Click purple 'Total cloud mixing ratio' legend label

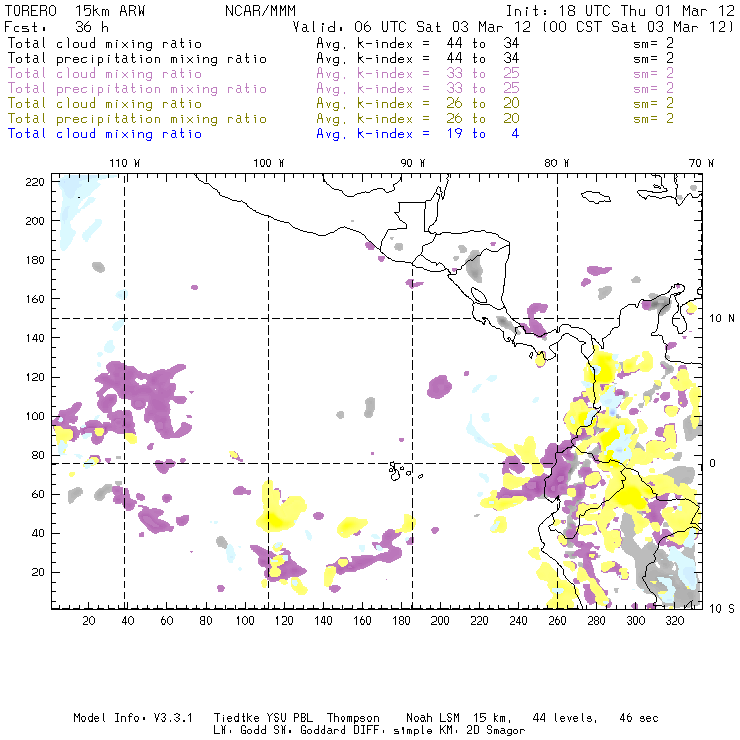click(x=105, y=74)
